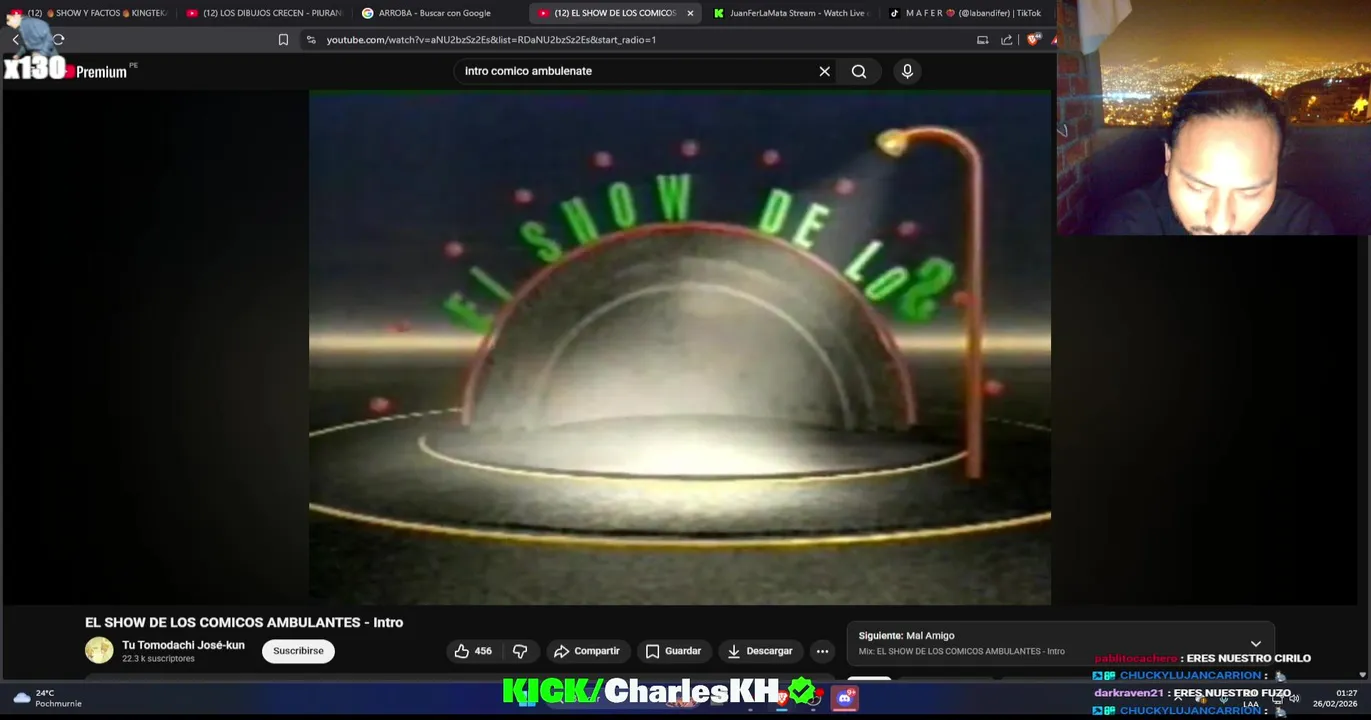Click the bookmark icon in the address bar

pyautogui.click(x=283, y=40)
